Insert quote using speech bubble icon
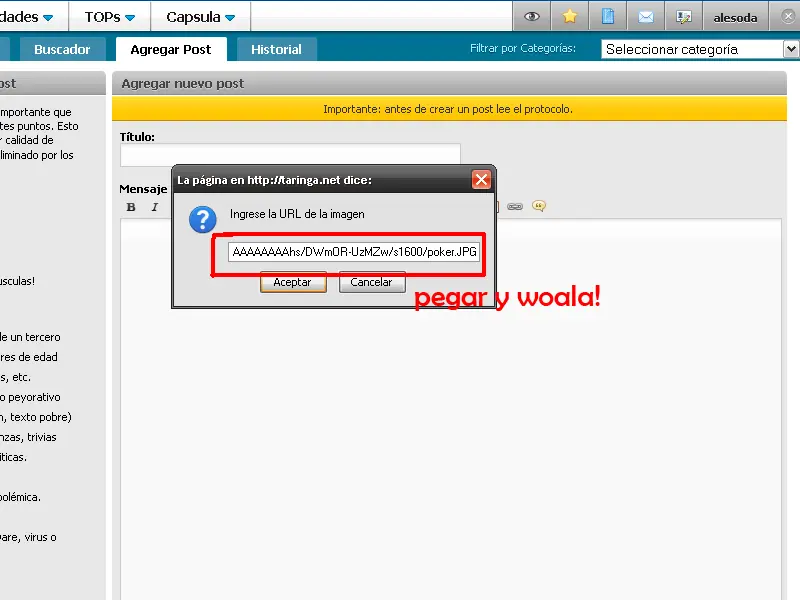 click(539, 206)
